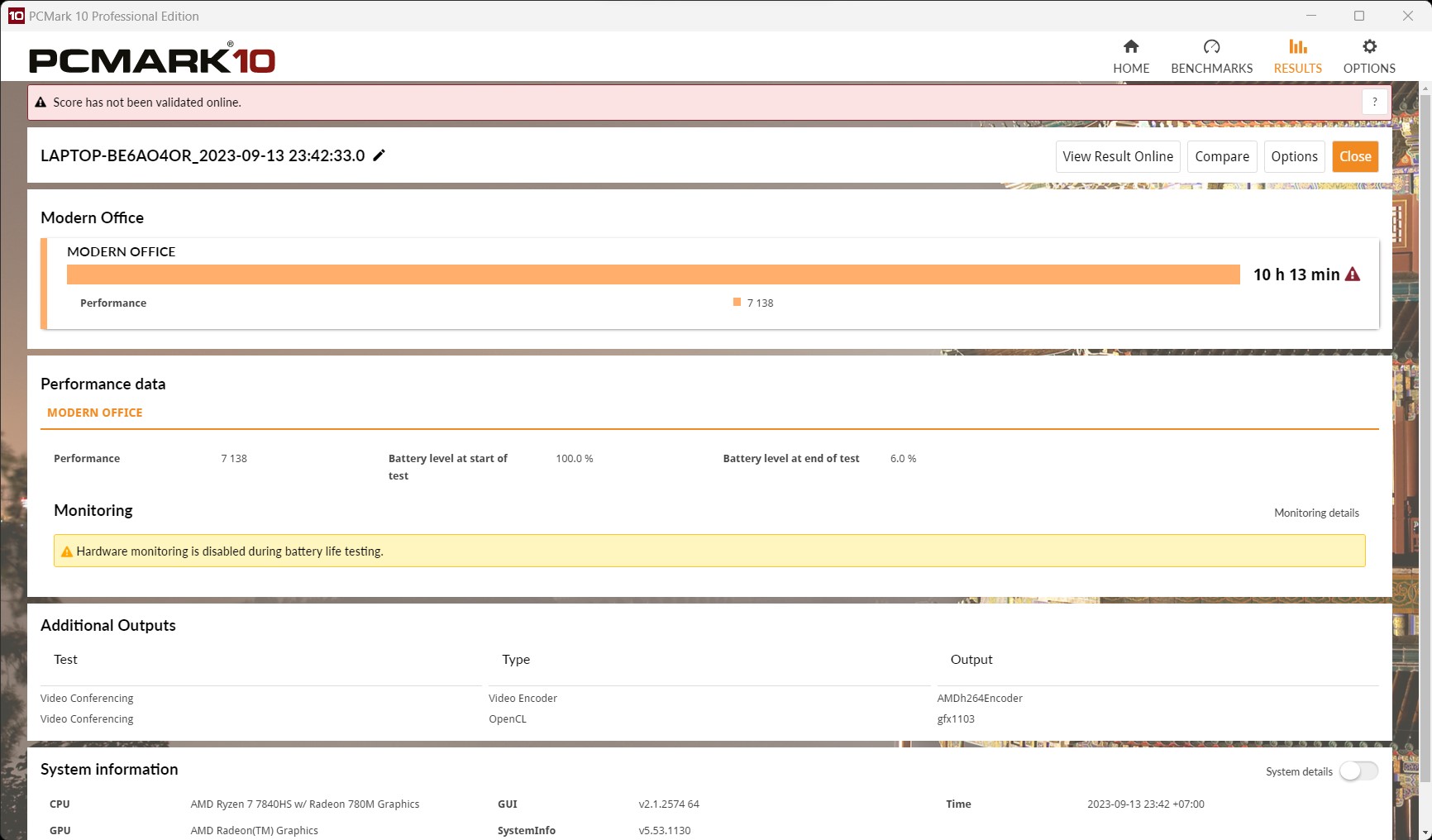
Task: Click the 'AMDh264Encoder' output cell
Action: [980, 698]
